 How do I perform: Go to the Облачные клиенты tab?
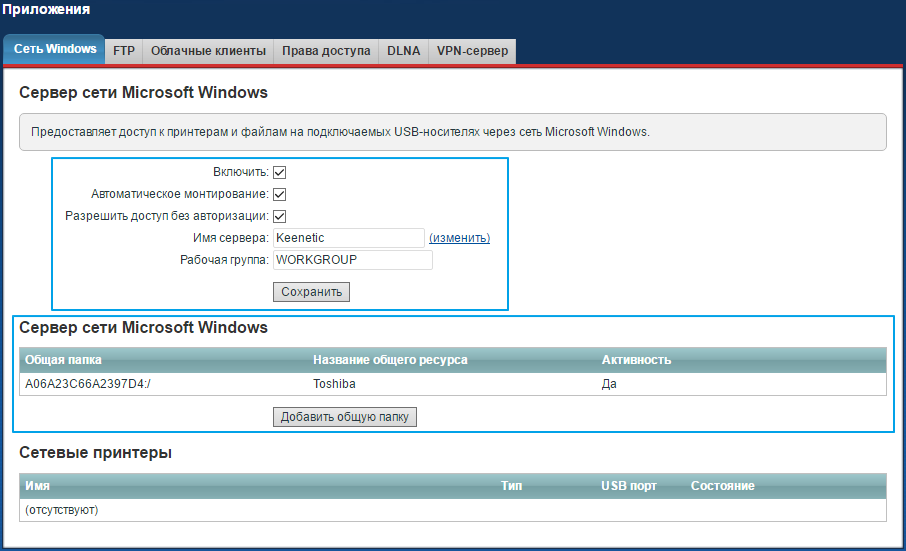click(208, 51)
